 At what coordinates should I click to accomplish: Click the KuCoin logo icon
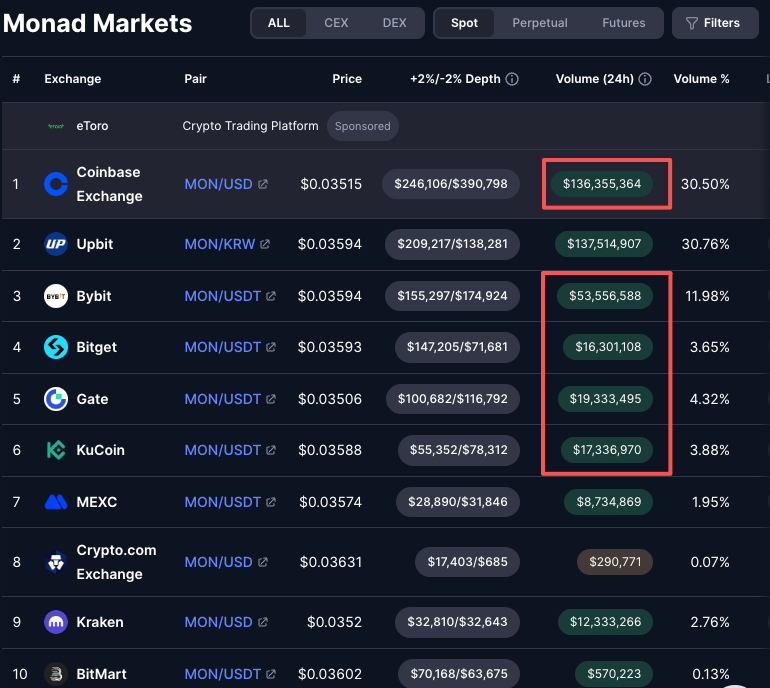coord(56,450)
